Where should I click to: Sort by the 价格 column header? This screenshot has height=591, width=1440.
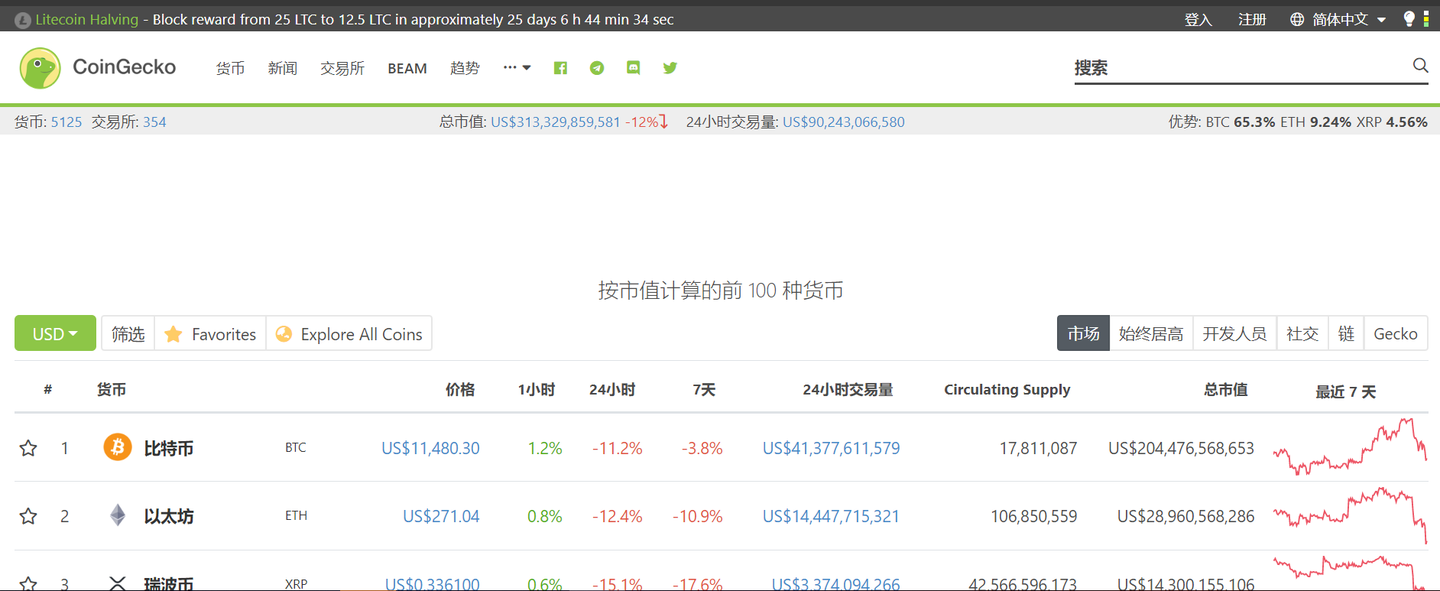point(460,390)
